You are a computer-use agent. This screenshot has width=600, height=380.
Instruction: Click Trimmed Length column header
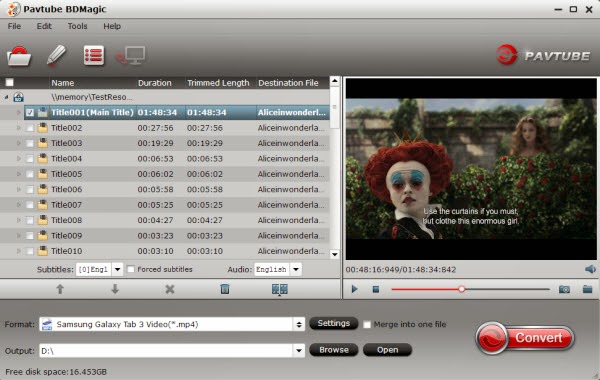pos(218,83)
